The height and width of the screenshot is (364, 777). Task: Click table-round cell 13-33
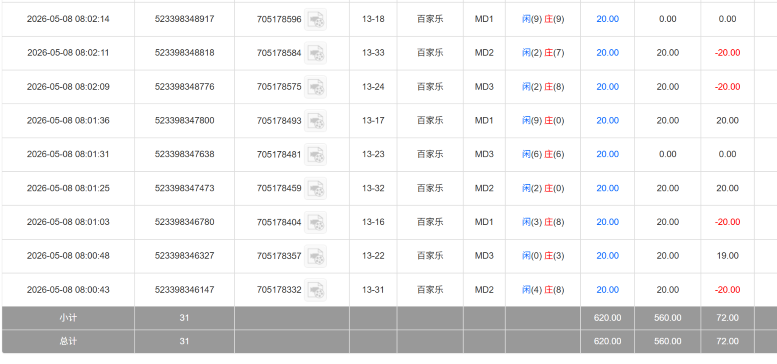373,52
